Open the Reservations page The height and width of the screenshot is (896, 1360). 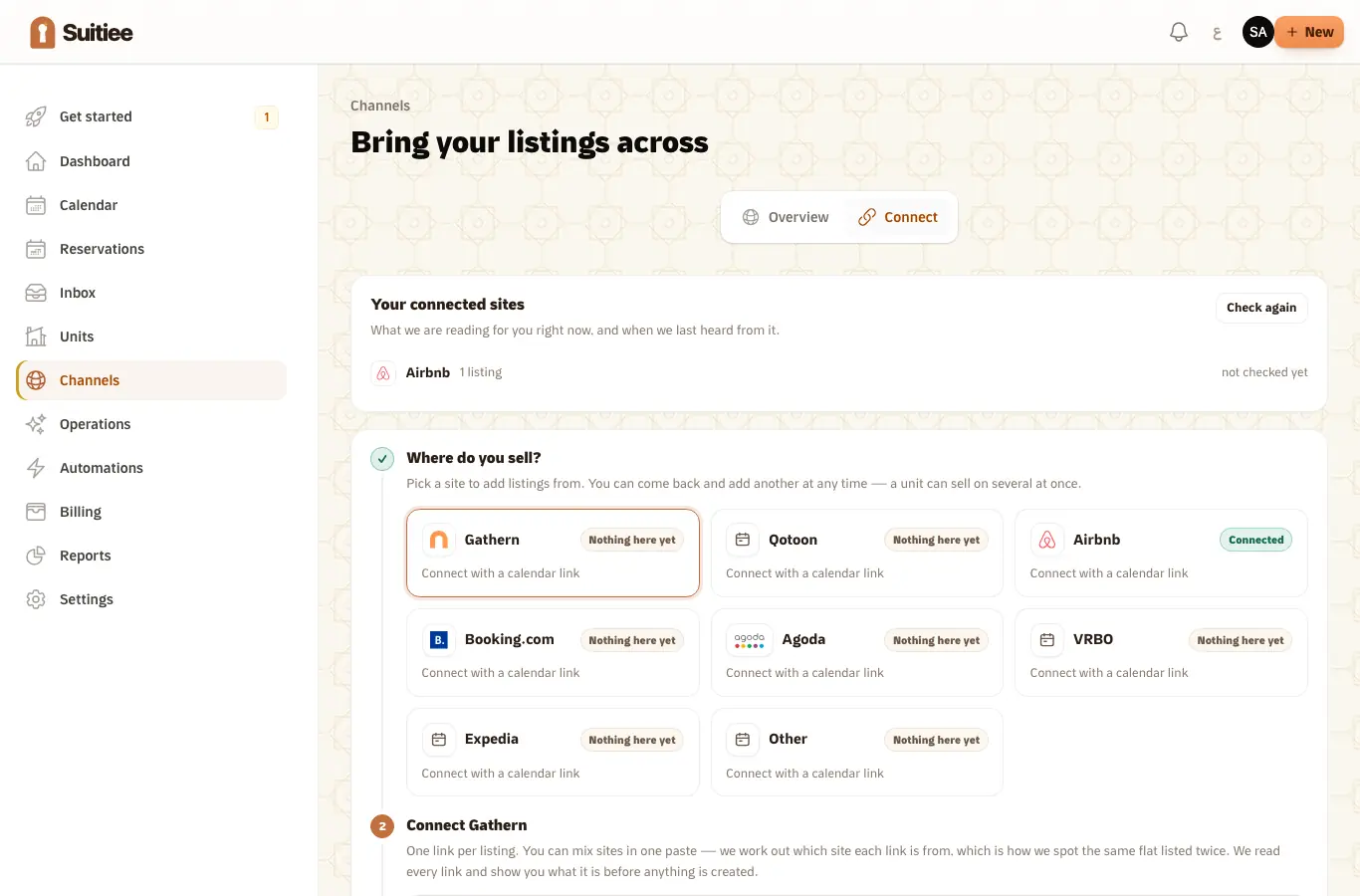(x=151, y=249)
